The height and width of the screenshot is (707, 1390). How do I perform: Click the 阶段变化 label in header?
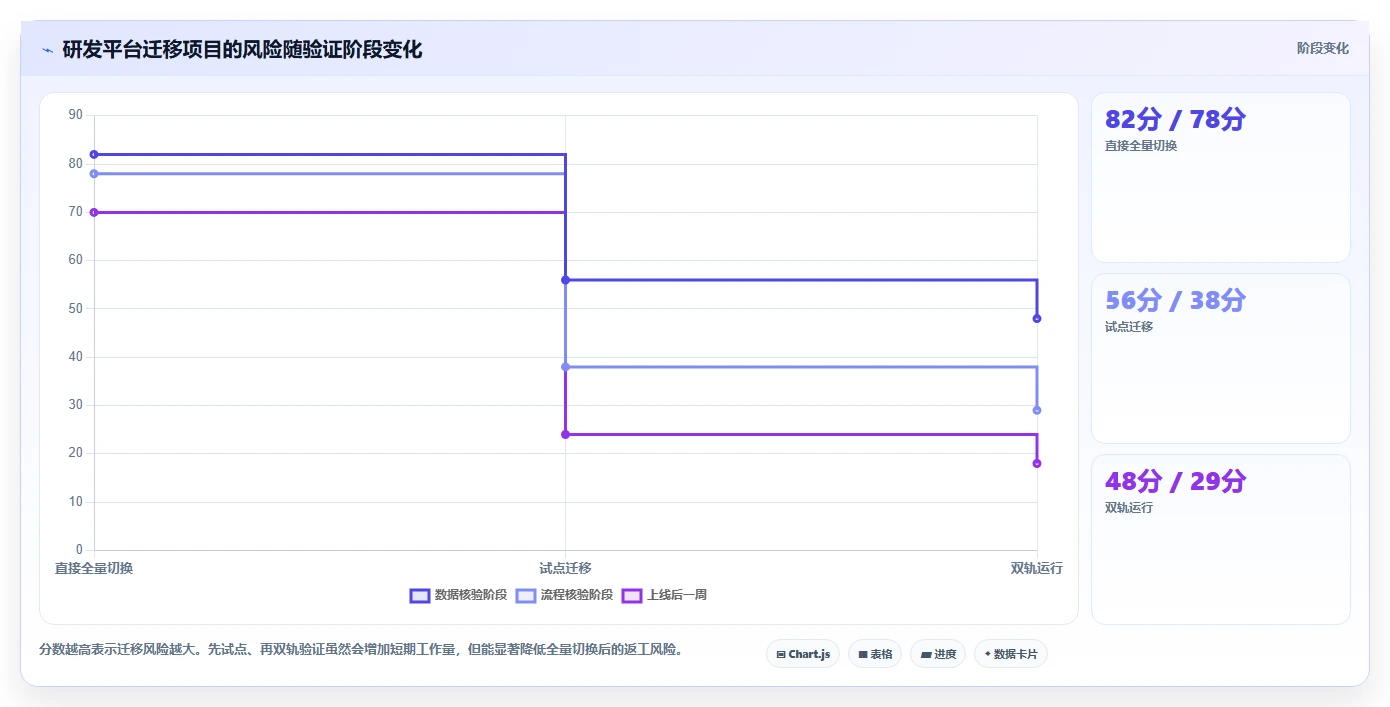click(x=1323, y=48)
